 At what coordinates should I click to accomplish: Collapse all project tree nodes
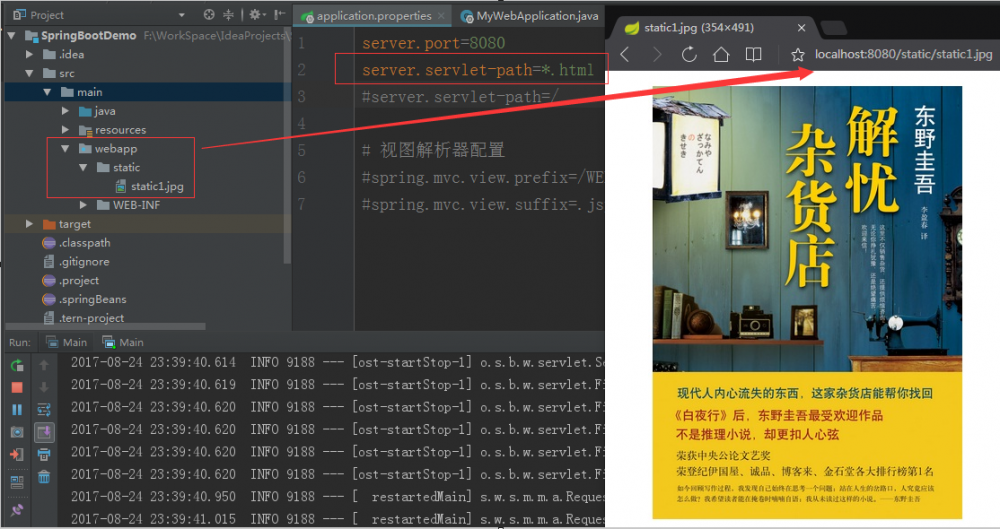point(228,15)
